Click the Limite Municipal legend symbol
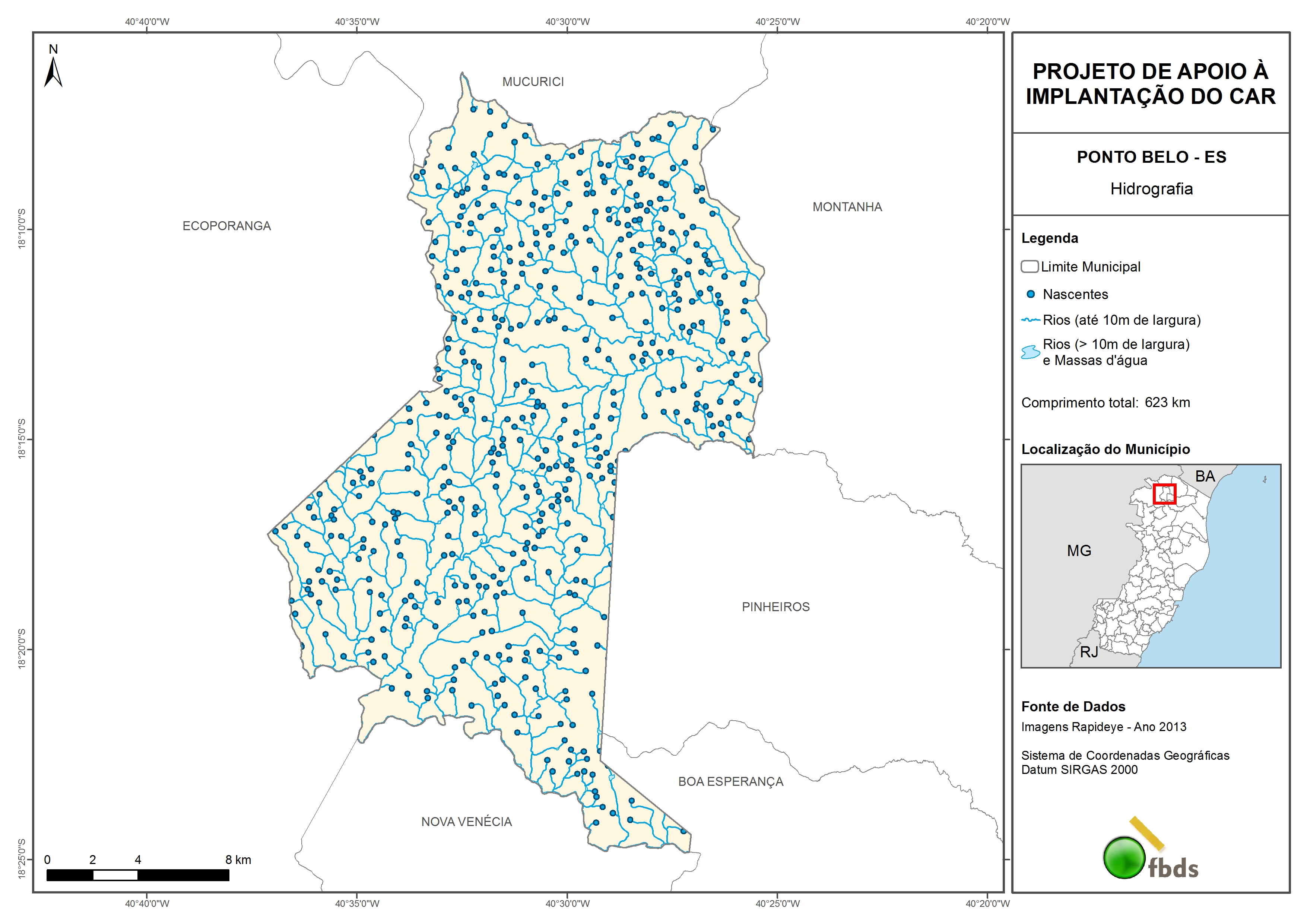The width and height of the screenshot is (1307, 924). (1029, 266)
